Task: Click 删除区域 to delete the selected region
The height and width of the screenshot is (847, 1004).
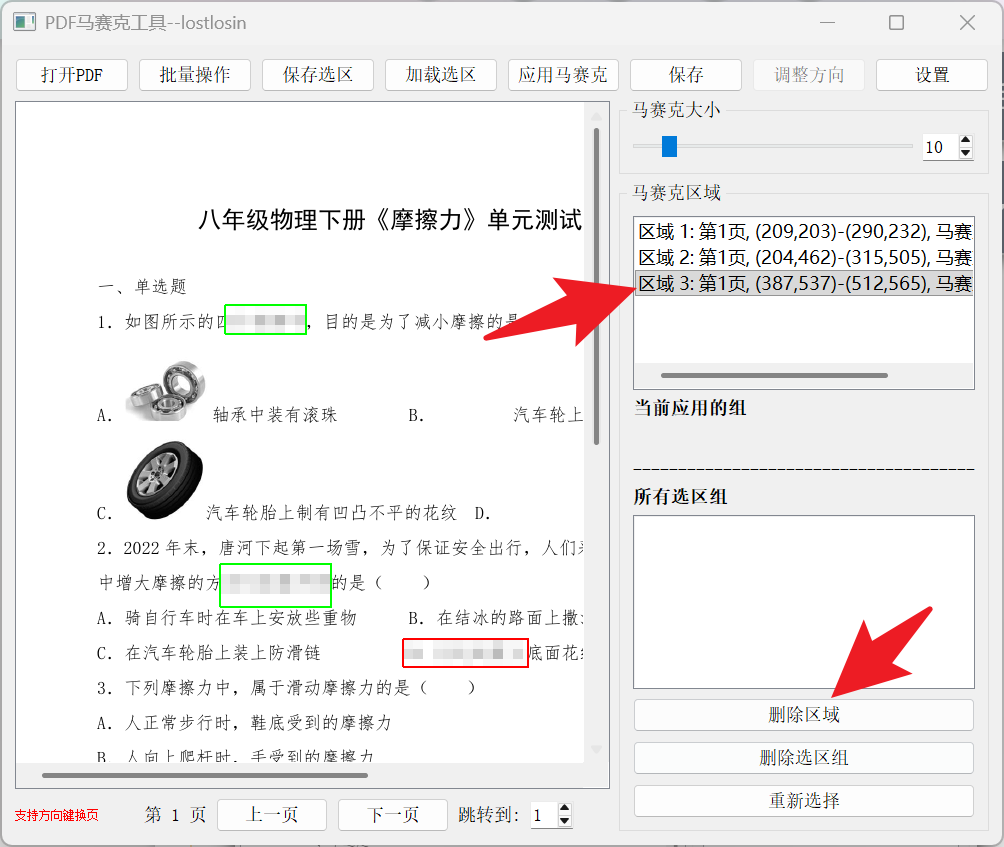Action: pos(803,714)
